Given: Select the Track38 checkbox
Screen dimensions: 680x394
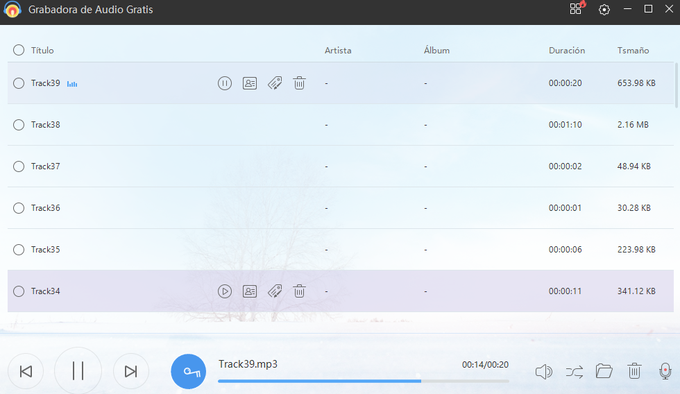Looking at the screenshot, I should point(19,125).
